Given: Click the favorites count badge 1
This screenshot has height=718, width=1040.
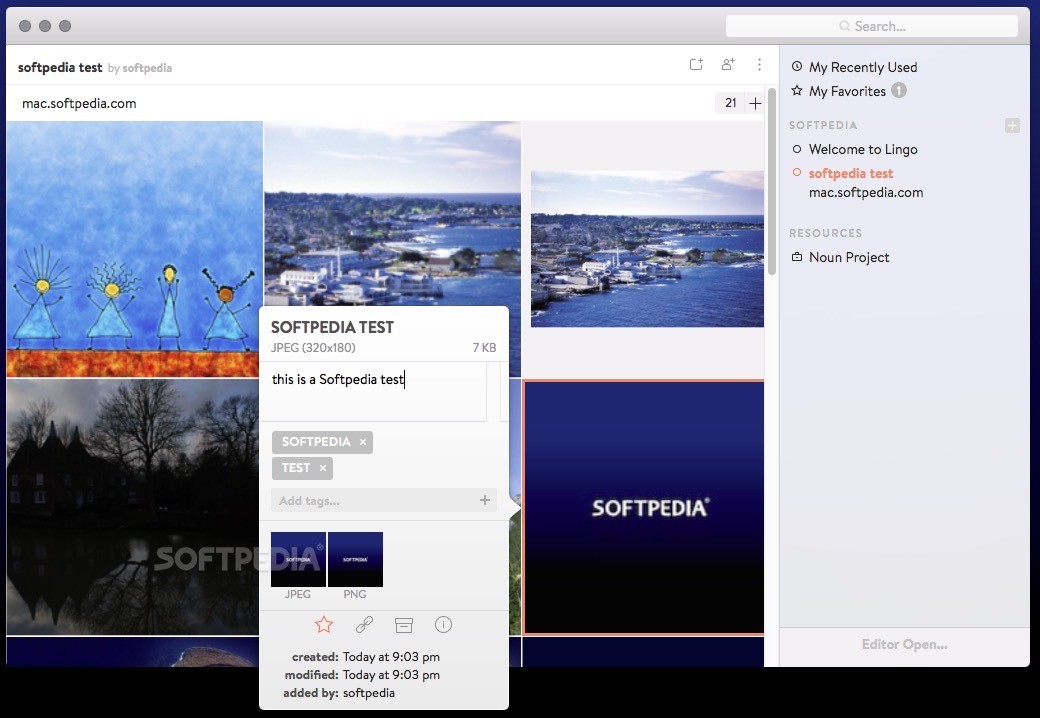Looking at the screenshot, I should pyautogui.click(x=898, y=90).
